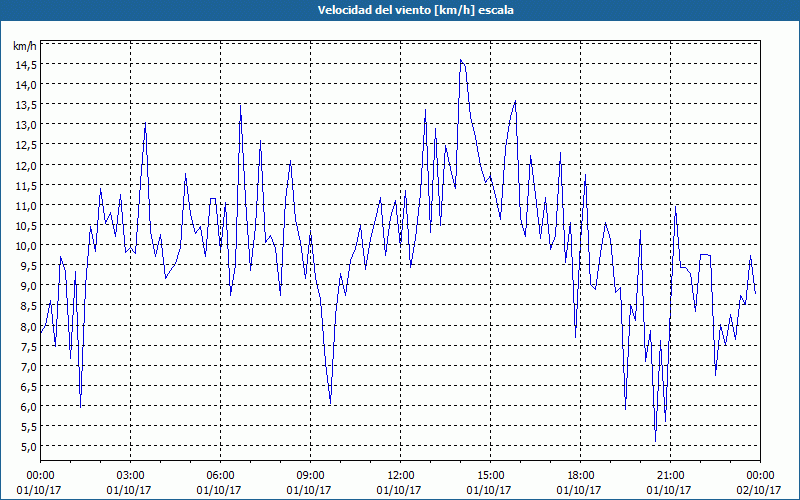The height and width of the screenshot is (500, 800).
Task: Select the '06:00' time label
Action: click(220, 475)
